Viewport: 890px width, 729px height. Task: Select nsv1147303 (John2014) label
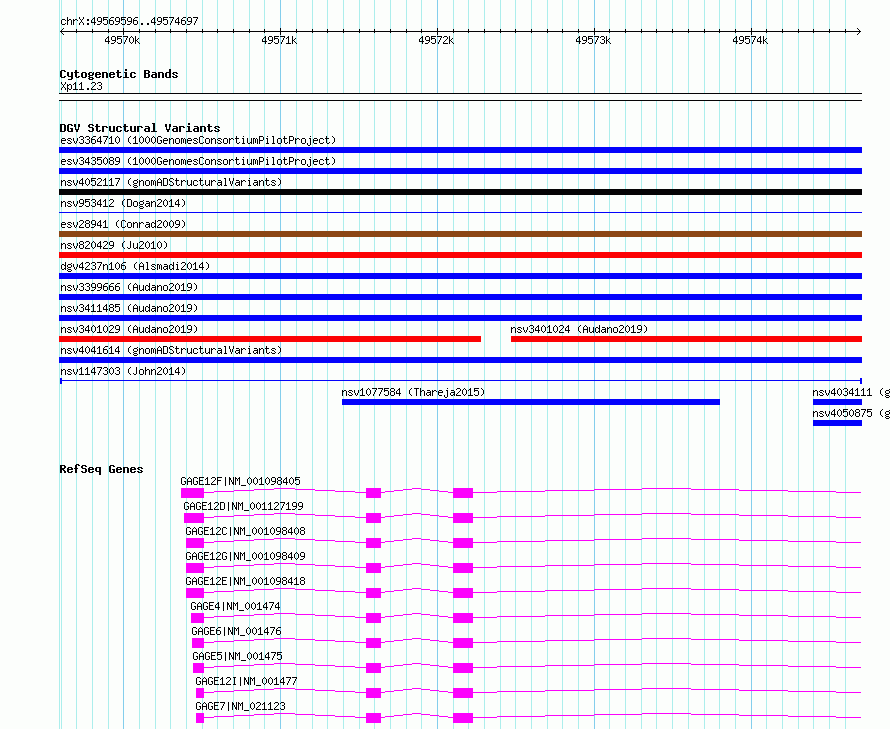[x=123, y=371]
